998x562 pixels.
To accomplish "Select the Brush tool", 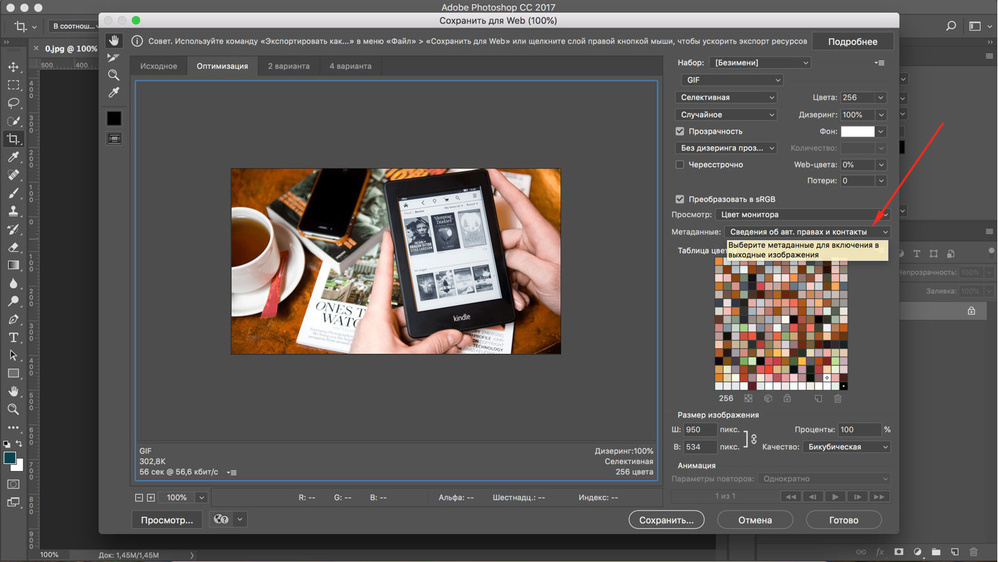I will (x=13, y=193).
